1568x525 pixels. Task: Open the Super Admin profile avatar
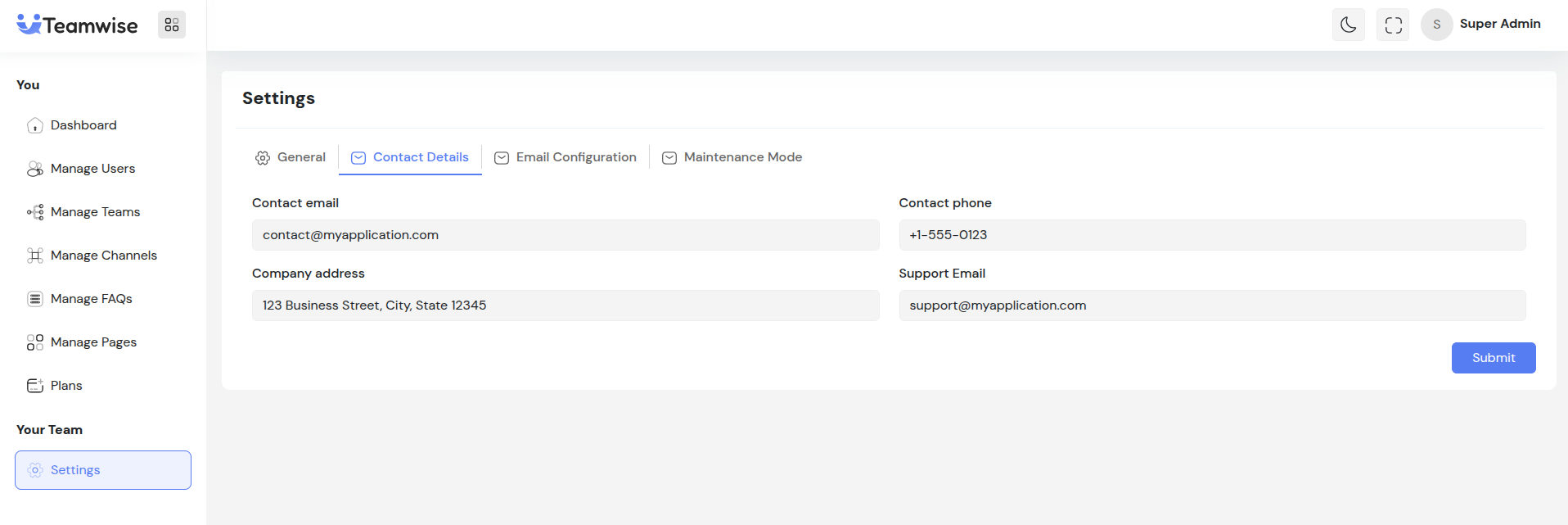point(1436,25)
